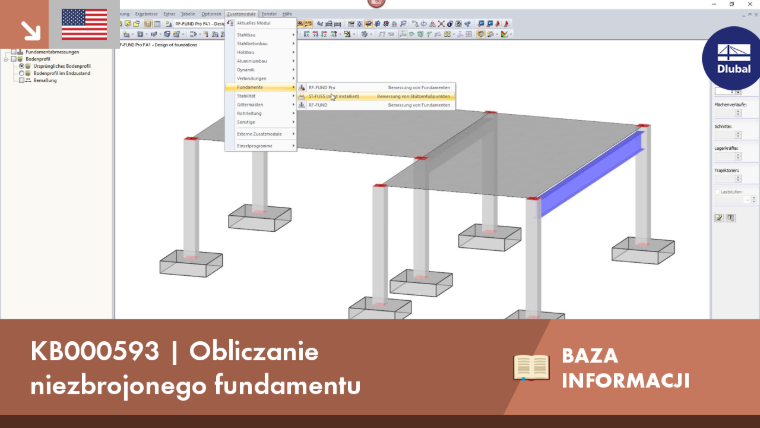Click the open book Baza Informacji icon

pyautogui.click(x=531, y=367)
